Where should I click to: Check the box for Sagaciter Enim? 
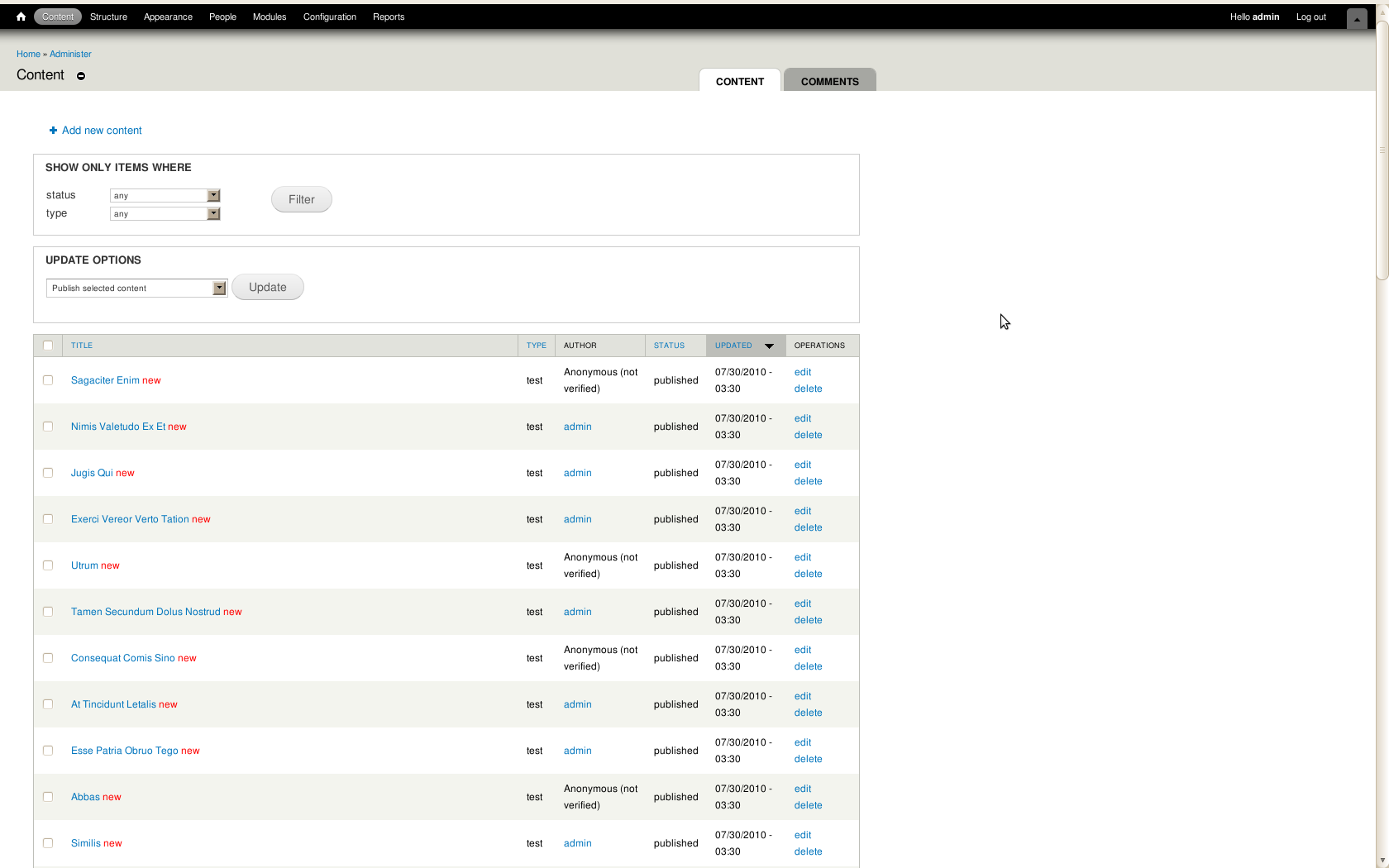coord(48,380)
